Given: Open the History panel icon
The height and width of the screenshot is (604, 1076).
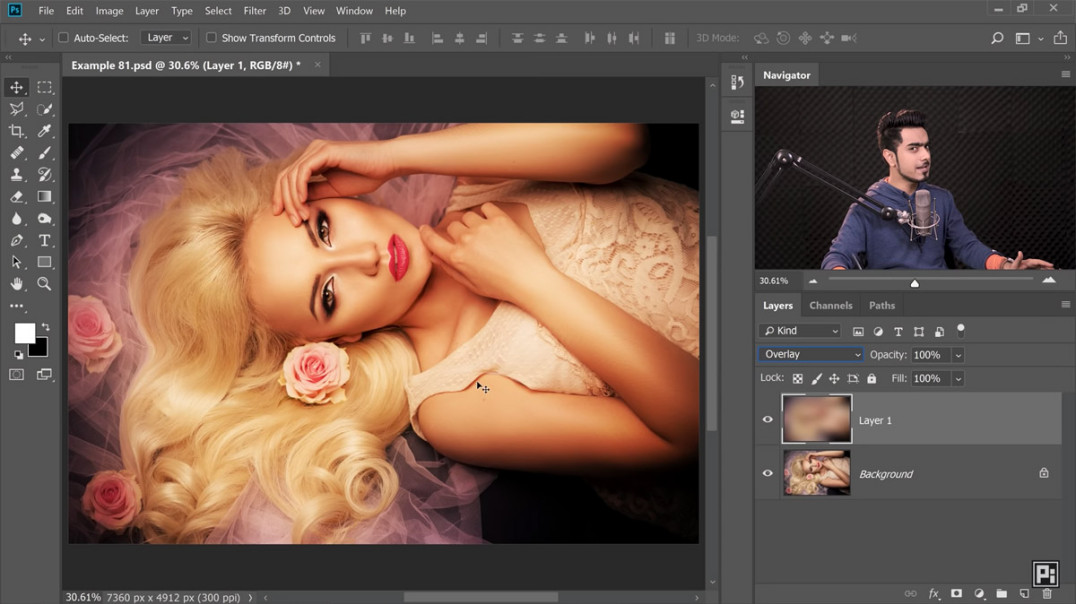Looking at the screenshot, I should pos(738,82).
